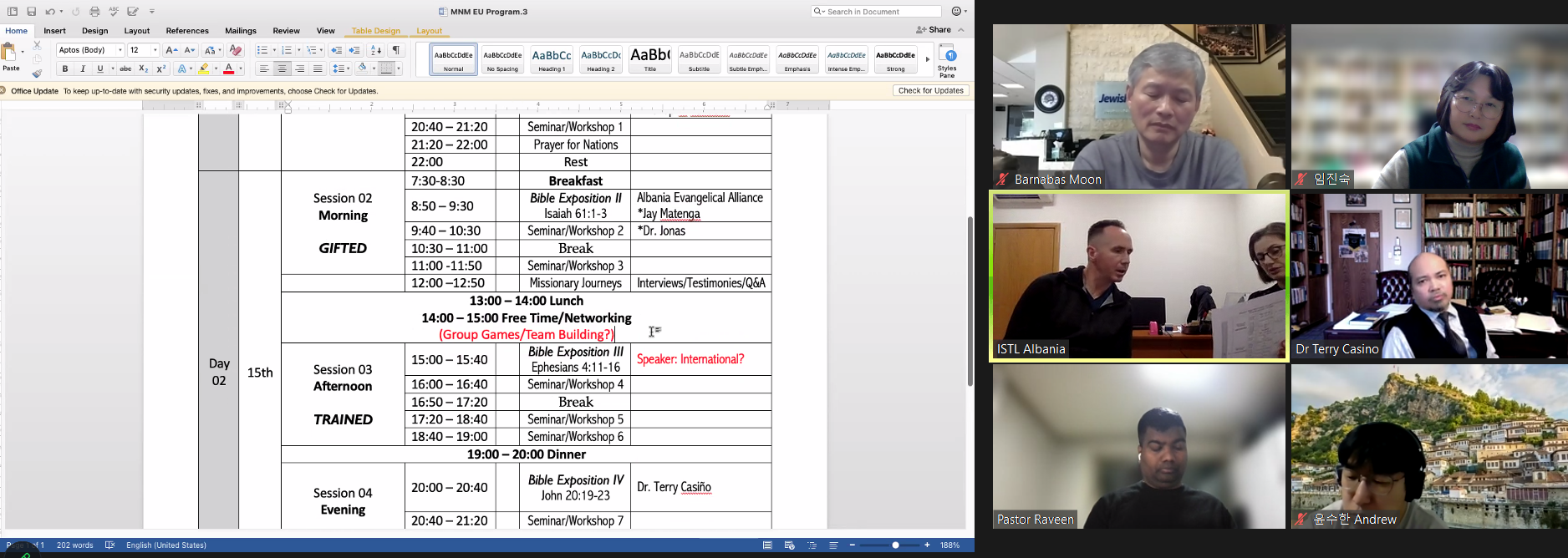The width and height of the screenshot is (1568, 558).
Task: Decrease paragraph indent
Action: (336, 50)
